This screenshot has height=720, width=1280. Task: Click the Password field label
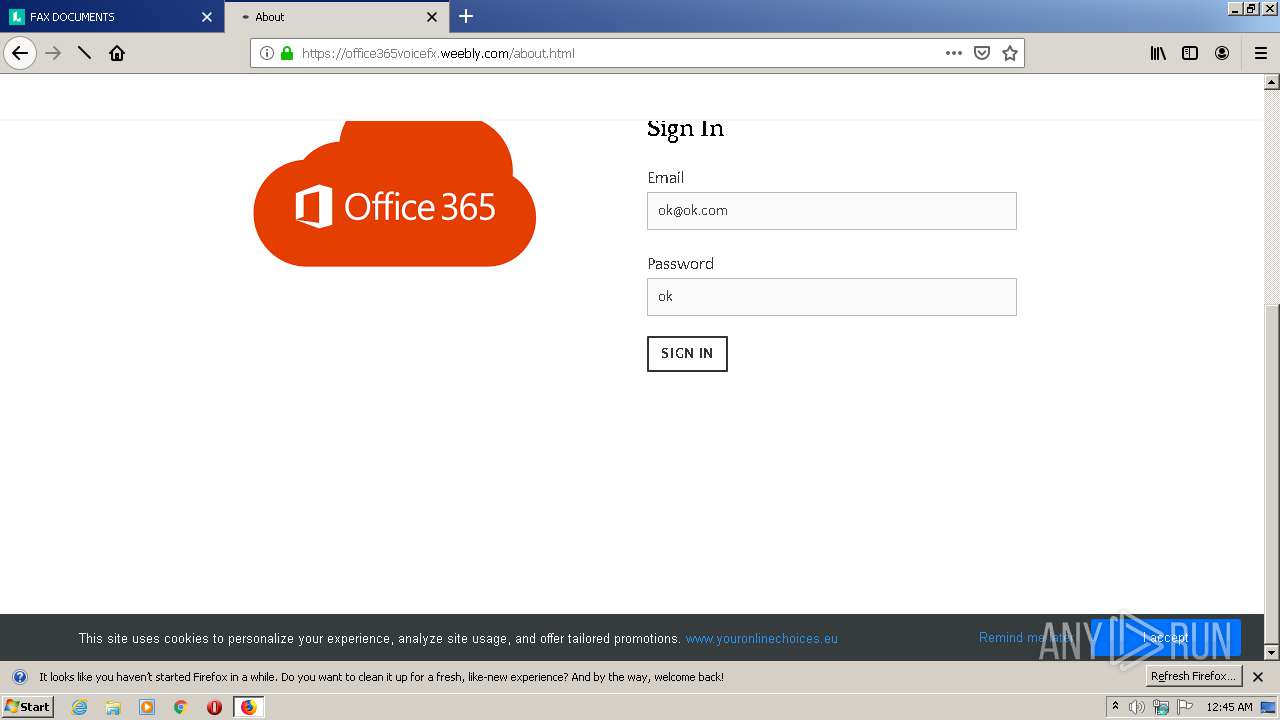point(680,264)
